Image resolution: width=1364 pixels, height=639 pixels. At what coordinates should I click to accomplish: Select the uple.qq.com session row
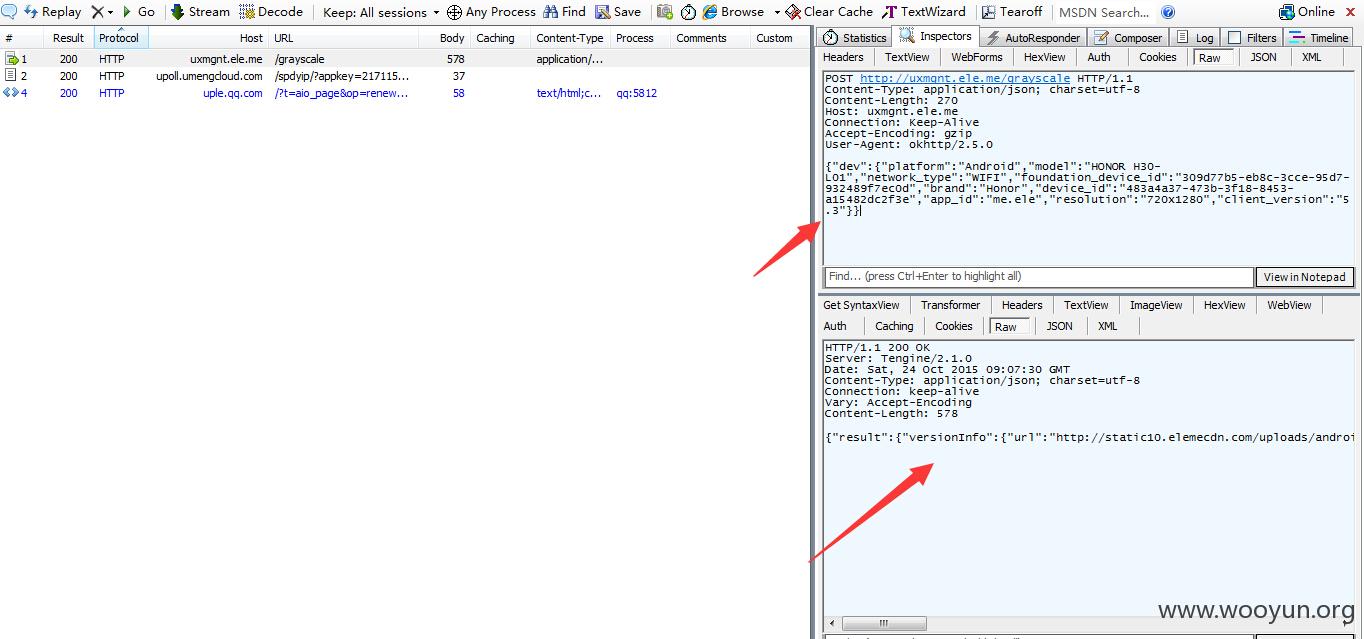click(x=405, y=93)
